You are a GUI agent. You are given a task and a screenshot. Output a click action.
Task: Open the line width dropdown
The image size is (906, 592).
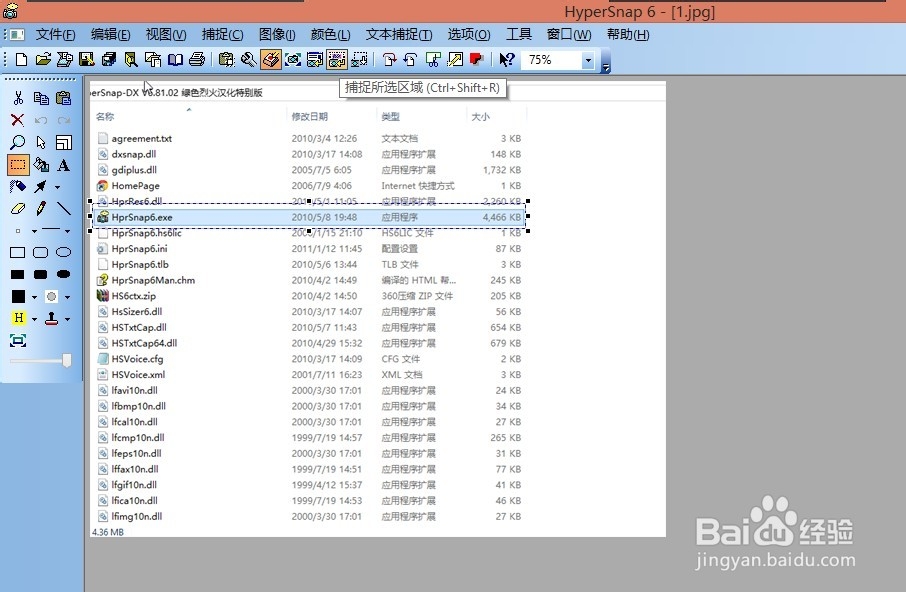point(34,231)
